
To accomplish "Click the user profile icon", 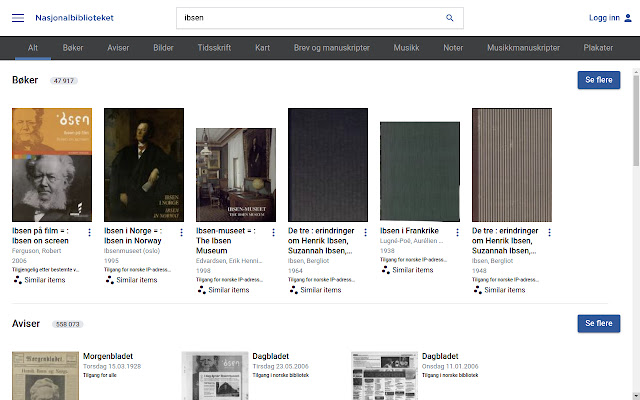I will pos(627,18).
